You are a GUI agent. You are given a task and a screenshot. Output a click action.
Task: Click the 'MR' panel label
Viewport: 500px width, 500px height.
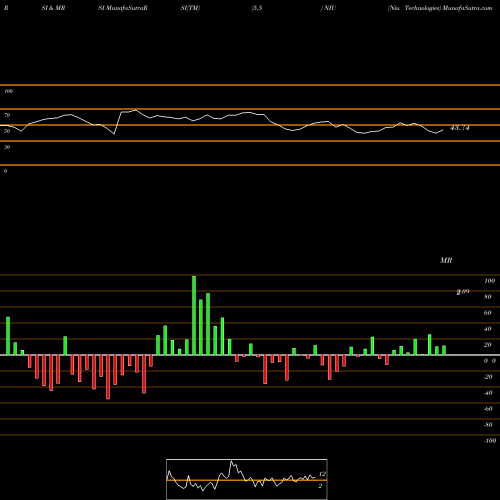[x=446, y=260]
